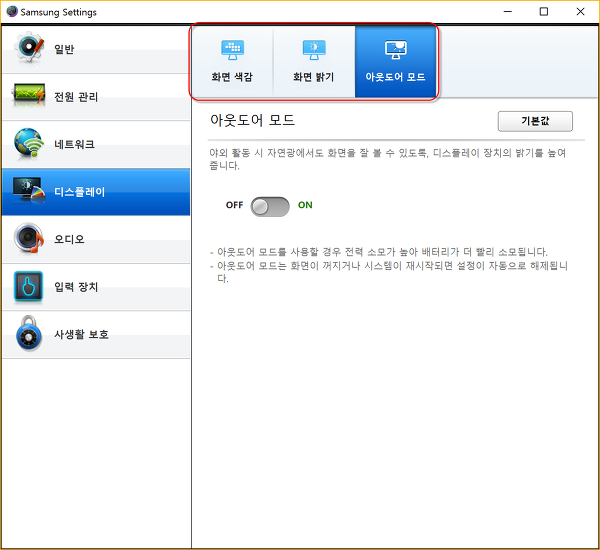Go to the 오디오 category label
This screenshot has height=550, width=600.
tap(69, 239)
